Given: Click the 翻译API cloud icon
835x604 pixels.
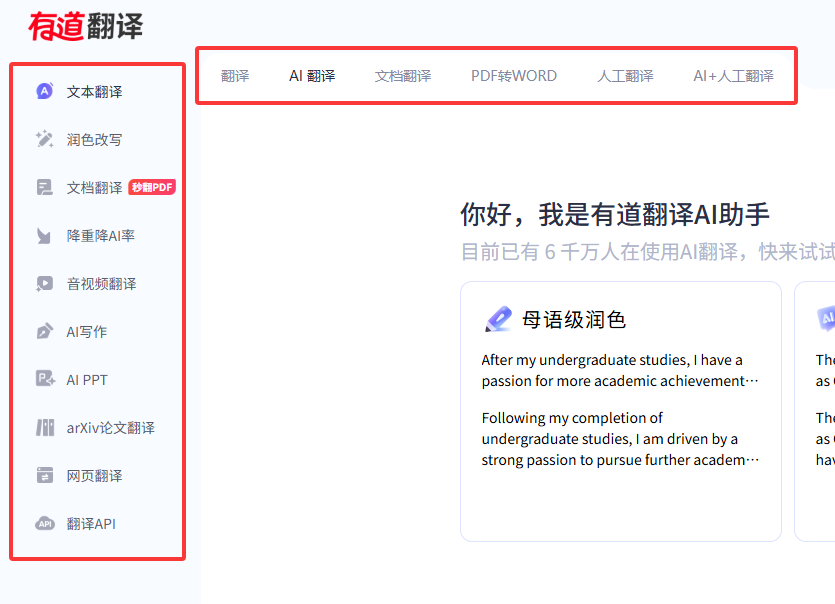Looking at the screenshot, I should tap(45, 524).
